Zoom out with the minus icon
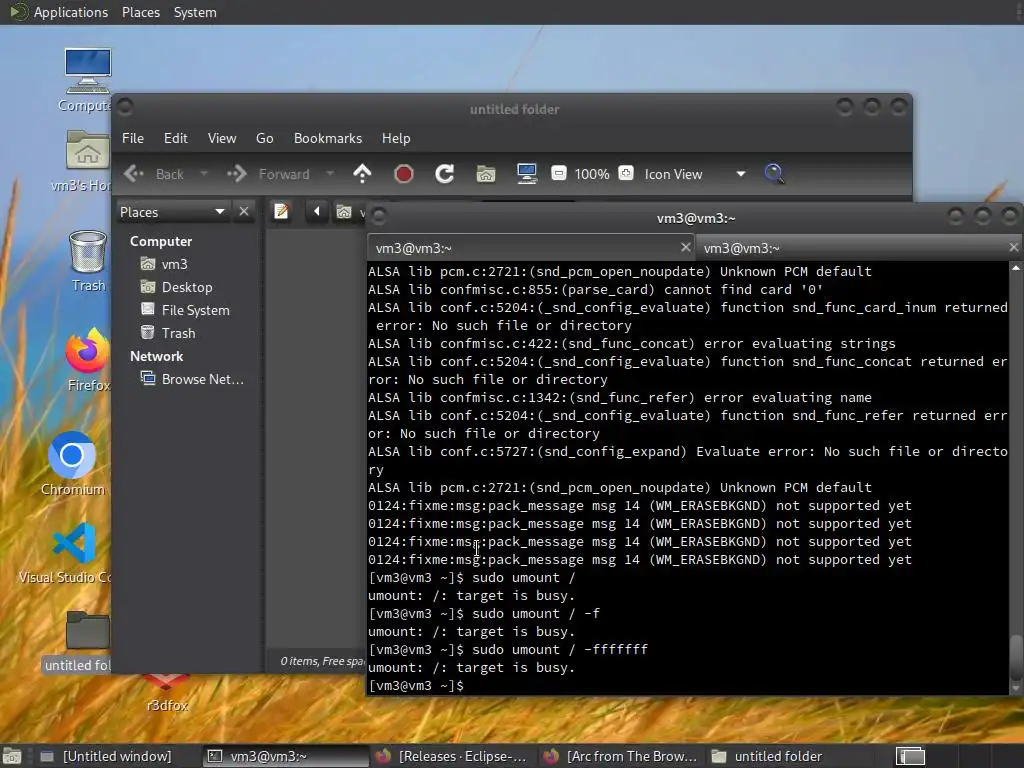The image size is (1024, 768). pyautogui.click(x=558, y=174)
